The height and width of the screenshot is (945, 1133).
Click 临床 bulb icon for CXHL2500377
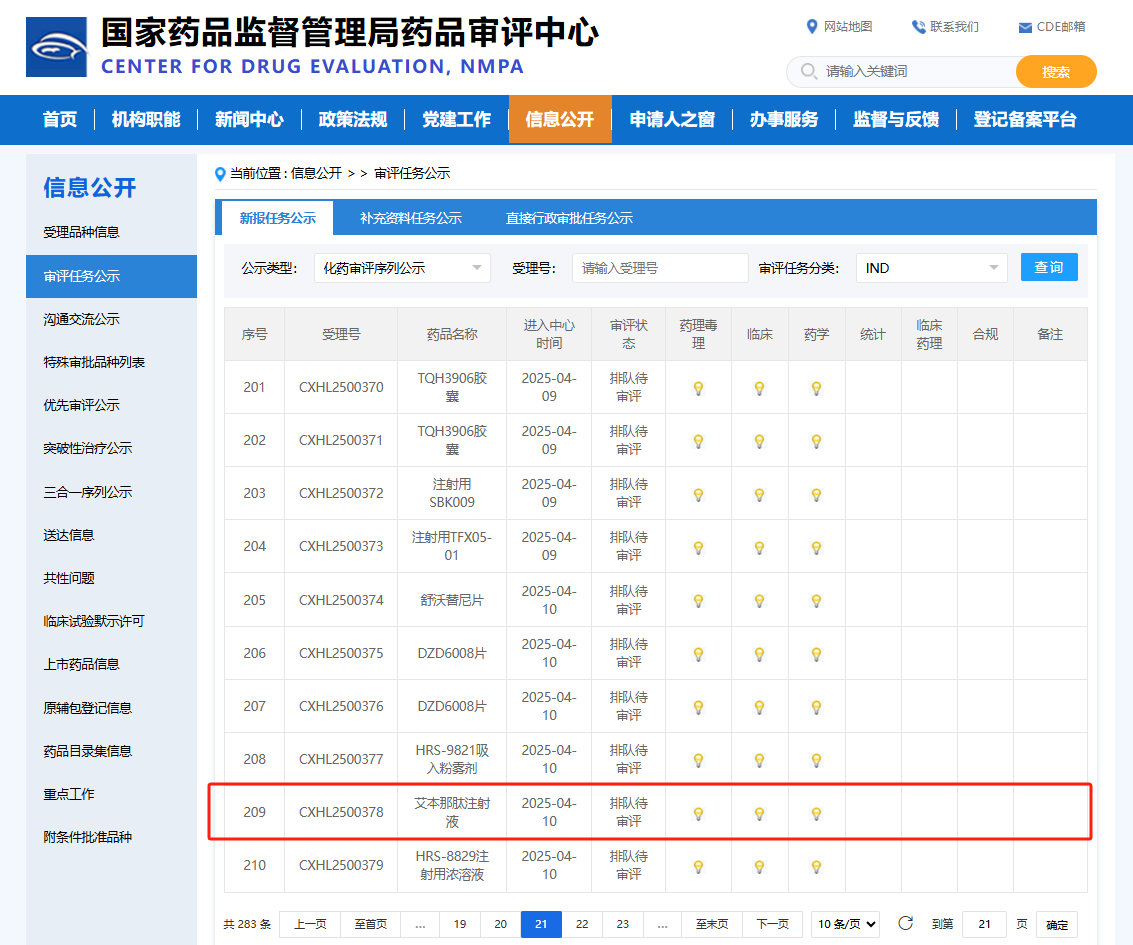pos(759,760)
